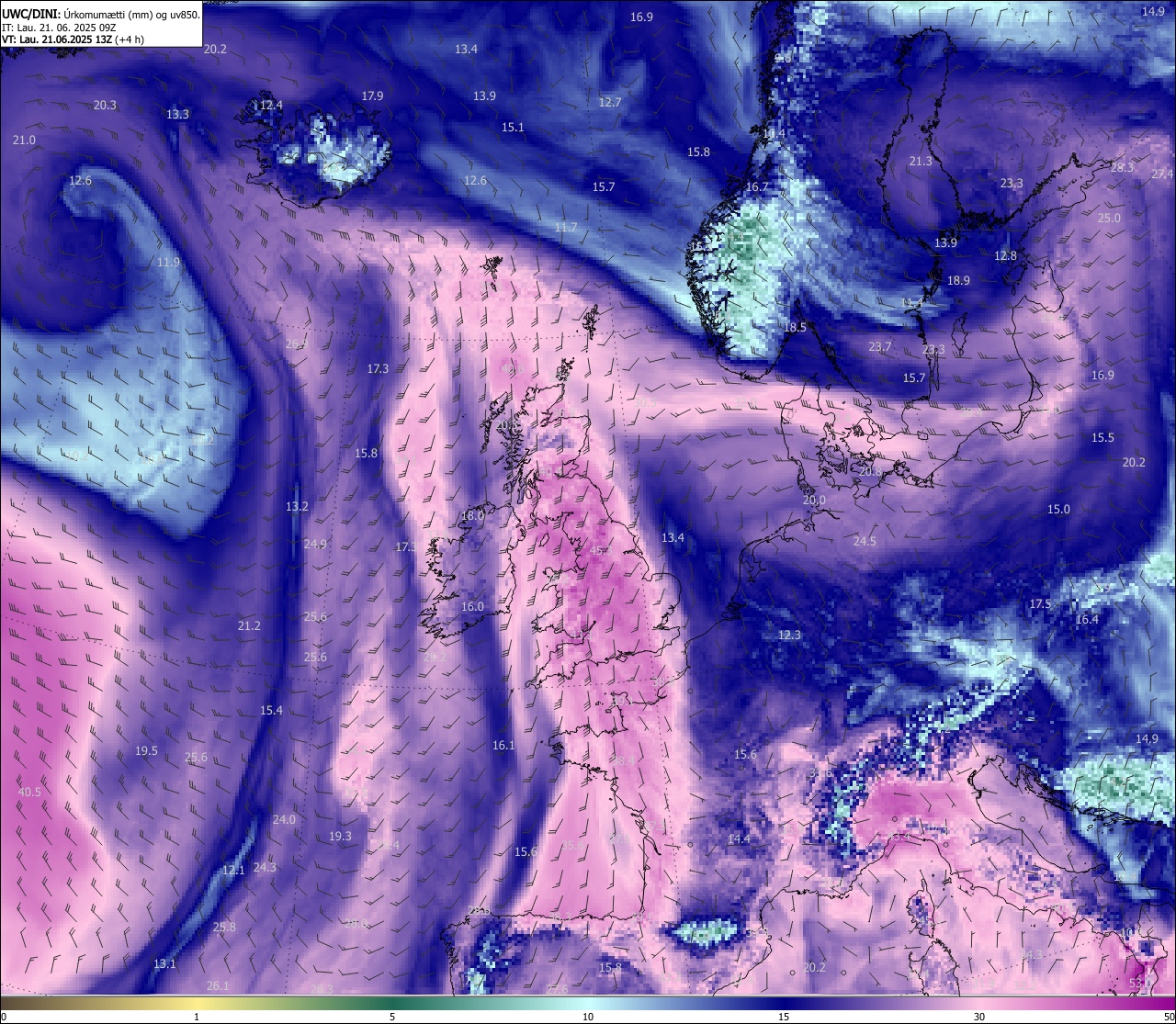The image size is (1176, 1024).
Task: Click the 20.3 value on the map
Action: (105, 105)
